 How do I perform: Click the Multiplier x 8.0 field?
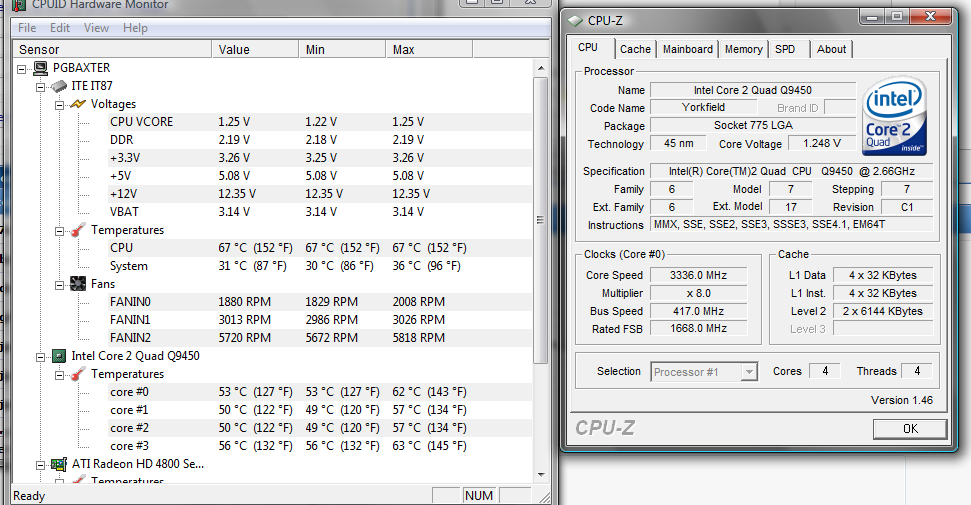coord(699,293)
